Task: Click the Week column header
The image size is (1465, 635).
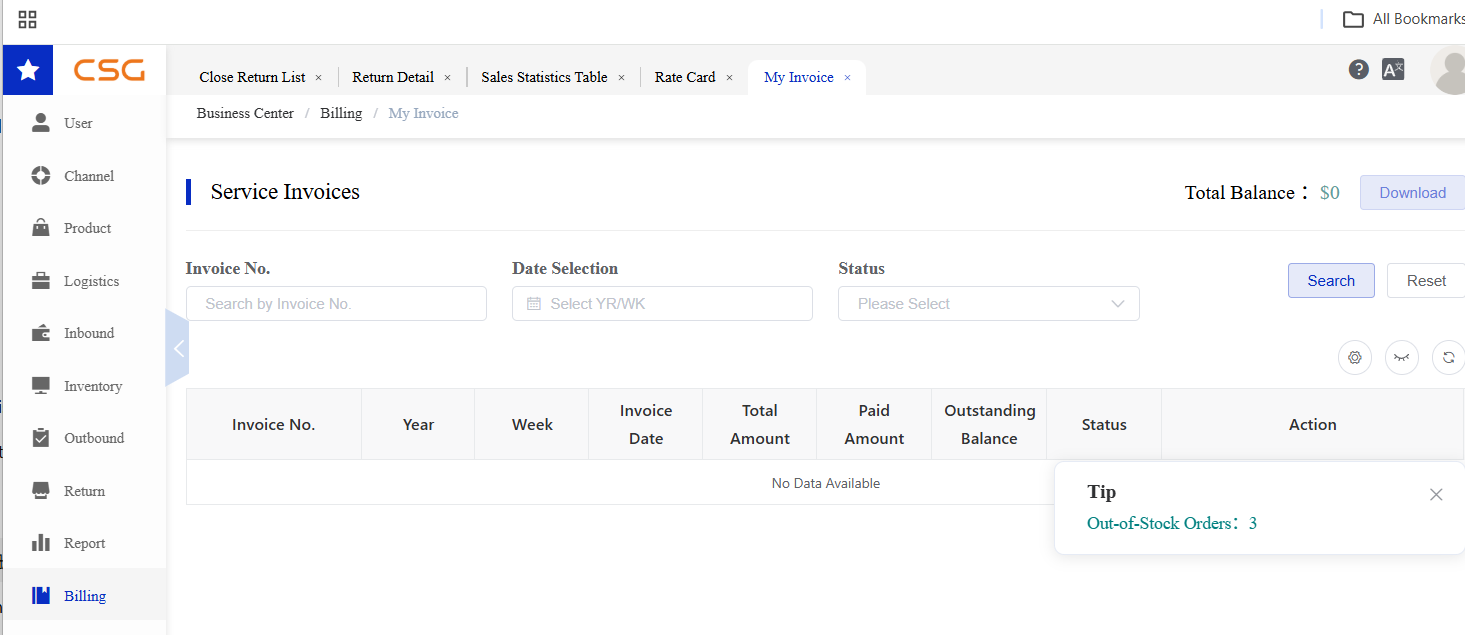Action: (532, 424)
